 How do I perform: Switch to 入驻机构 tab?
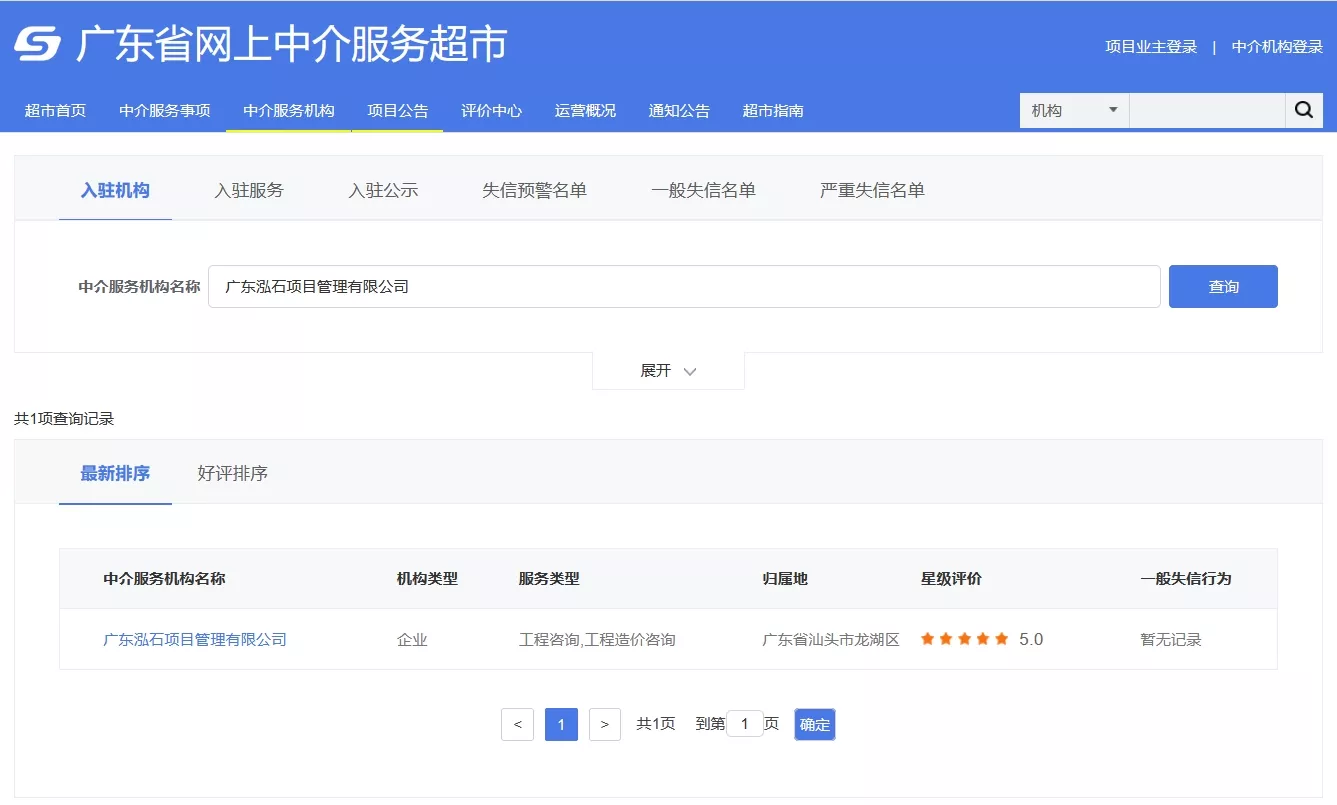click(115, 190)
